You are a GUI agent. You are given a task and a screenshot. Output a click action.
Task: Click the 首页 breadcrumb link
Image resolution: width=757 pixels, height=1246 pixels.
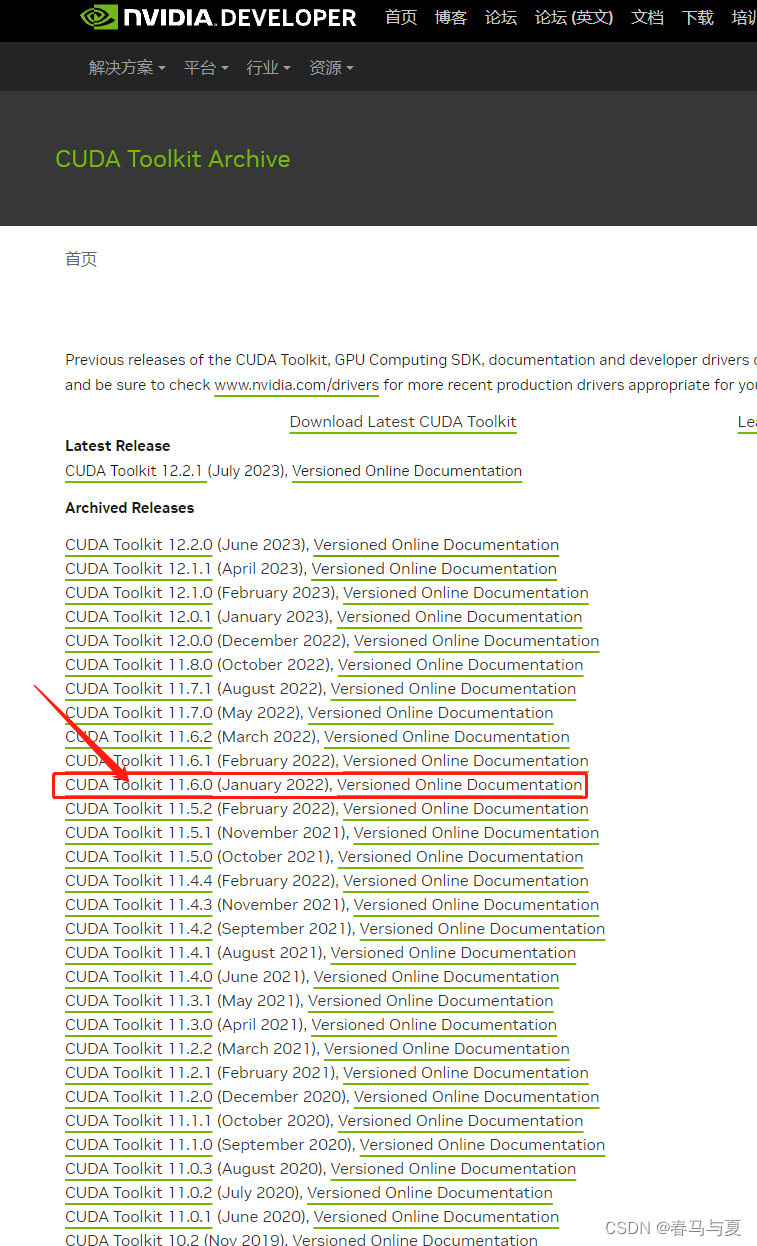[x=81, y=259]
